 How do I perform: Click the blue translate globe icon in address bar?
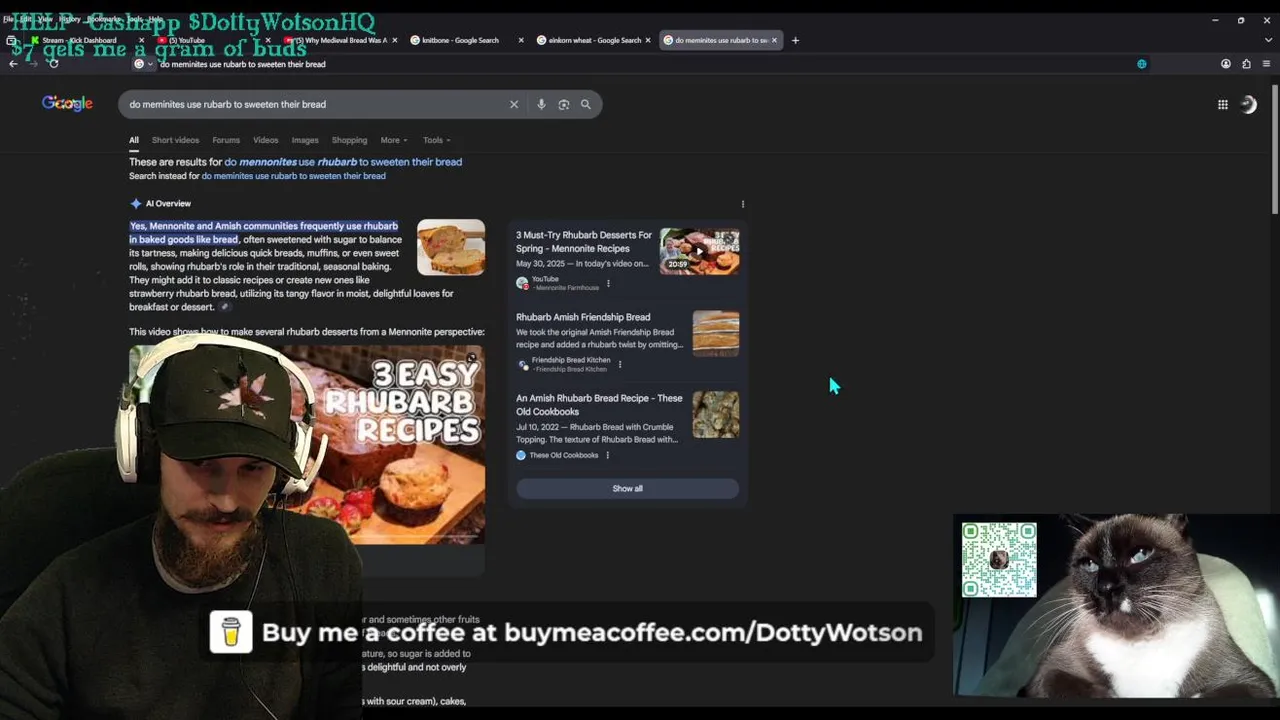pos(1142,64)
